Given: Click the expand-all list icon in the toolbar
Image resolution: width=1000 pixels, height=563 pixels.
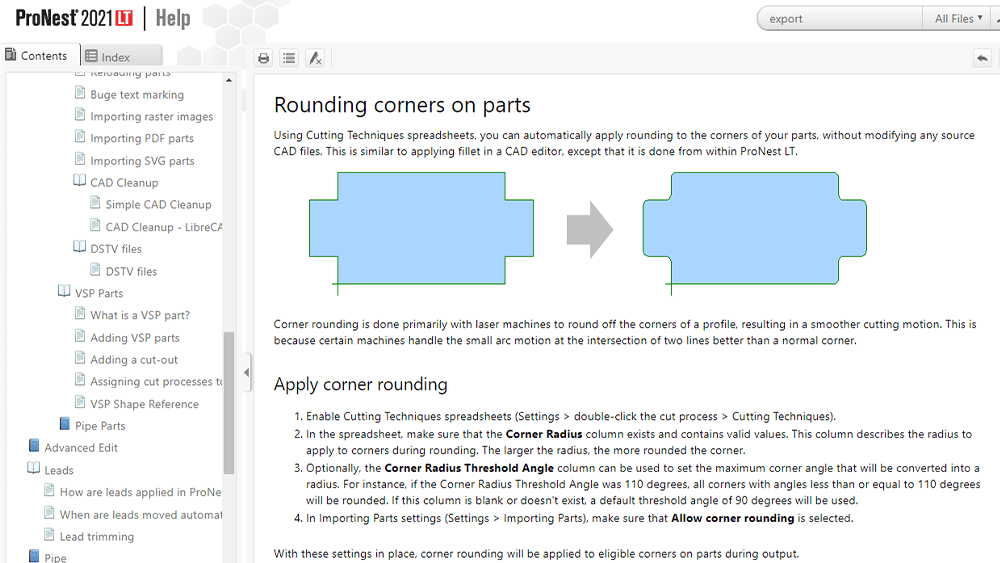Looking at the screenshot, I should (x=289, y=58).
